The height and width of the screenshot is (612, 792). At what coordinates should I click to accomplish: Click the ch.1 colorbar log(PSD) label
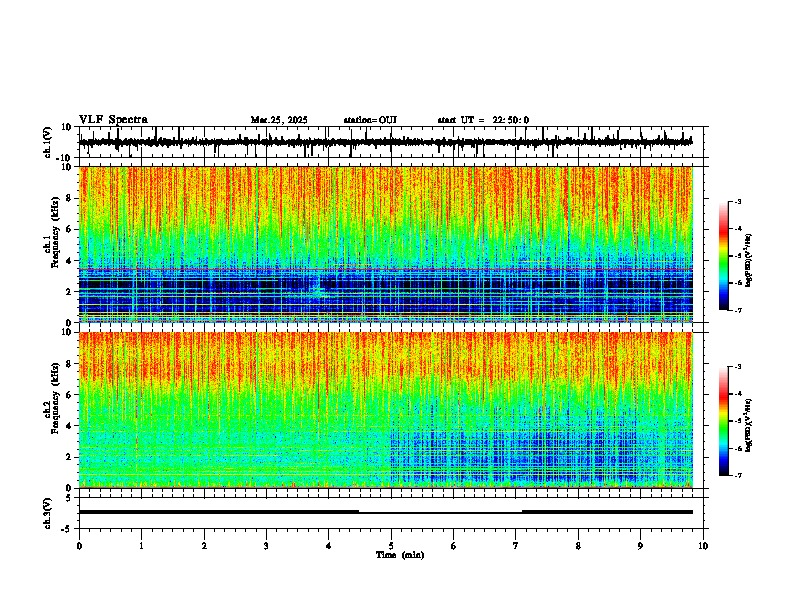(749, 260)
